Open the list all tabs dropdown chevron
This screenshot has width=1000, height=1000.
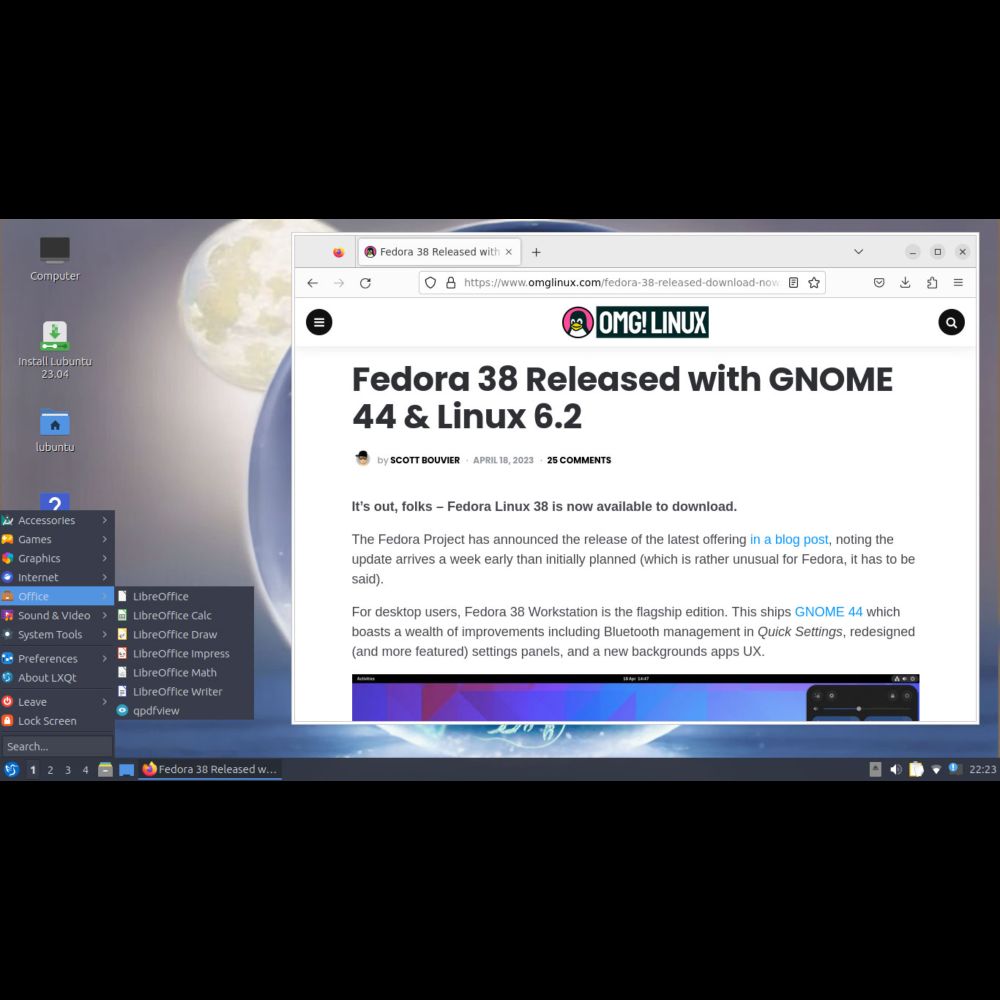[x=858, y=252]
